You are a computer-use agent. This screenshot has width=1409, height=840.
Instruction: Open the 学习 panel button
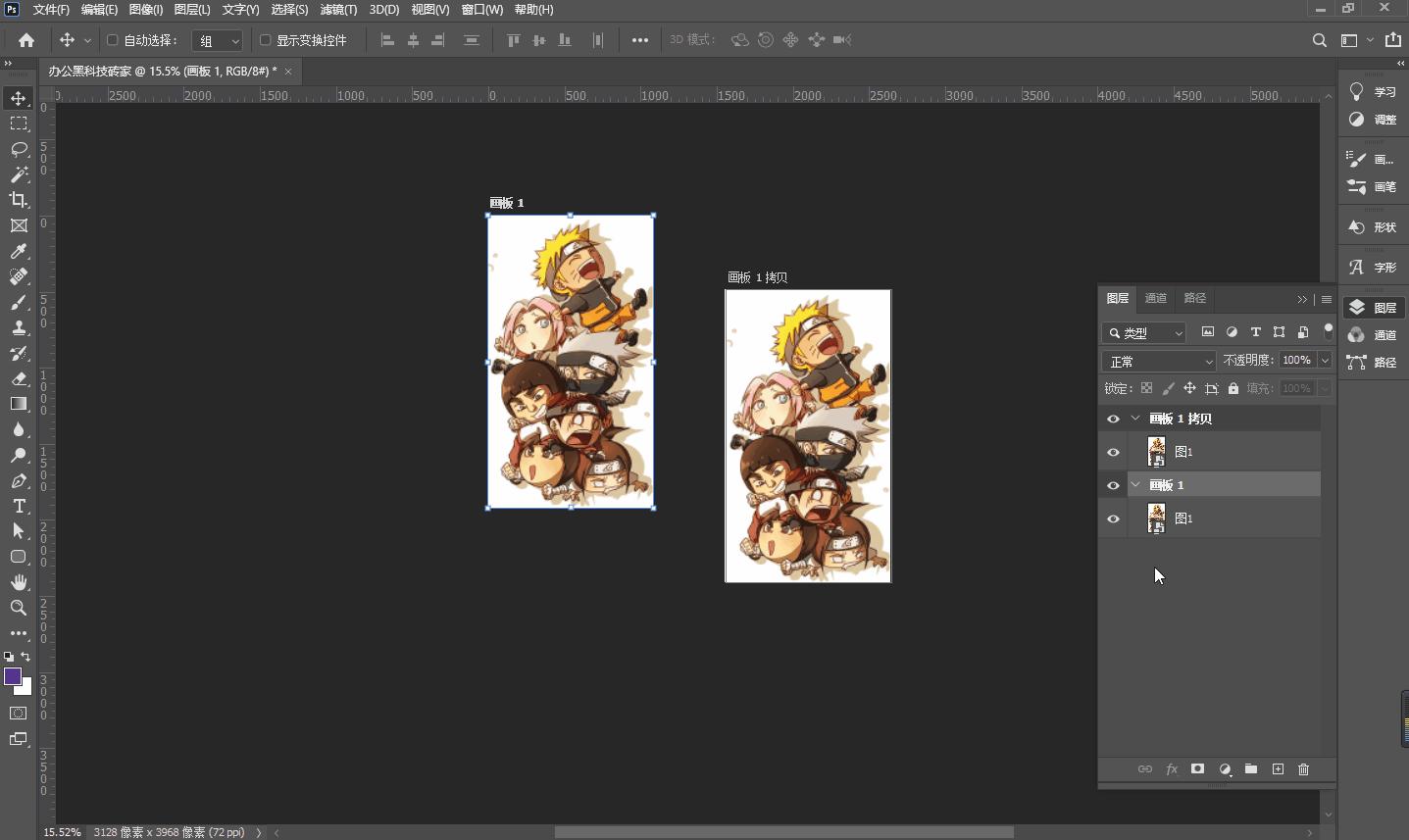[1373, 92]
